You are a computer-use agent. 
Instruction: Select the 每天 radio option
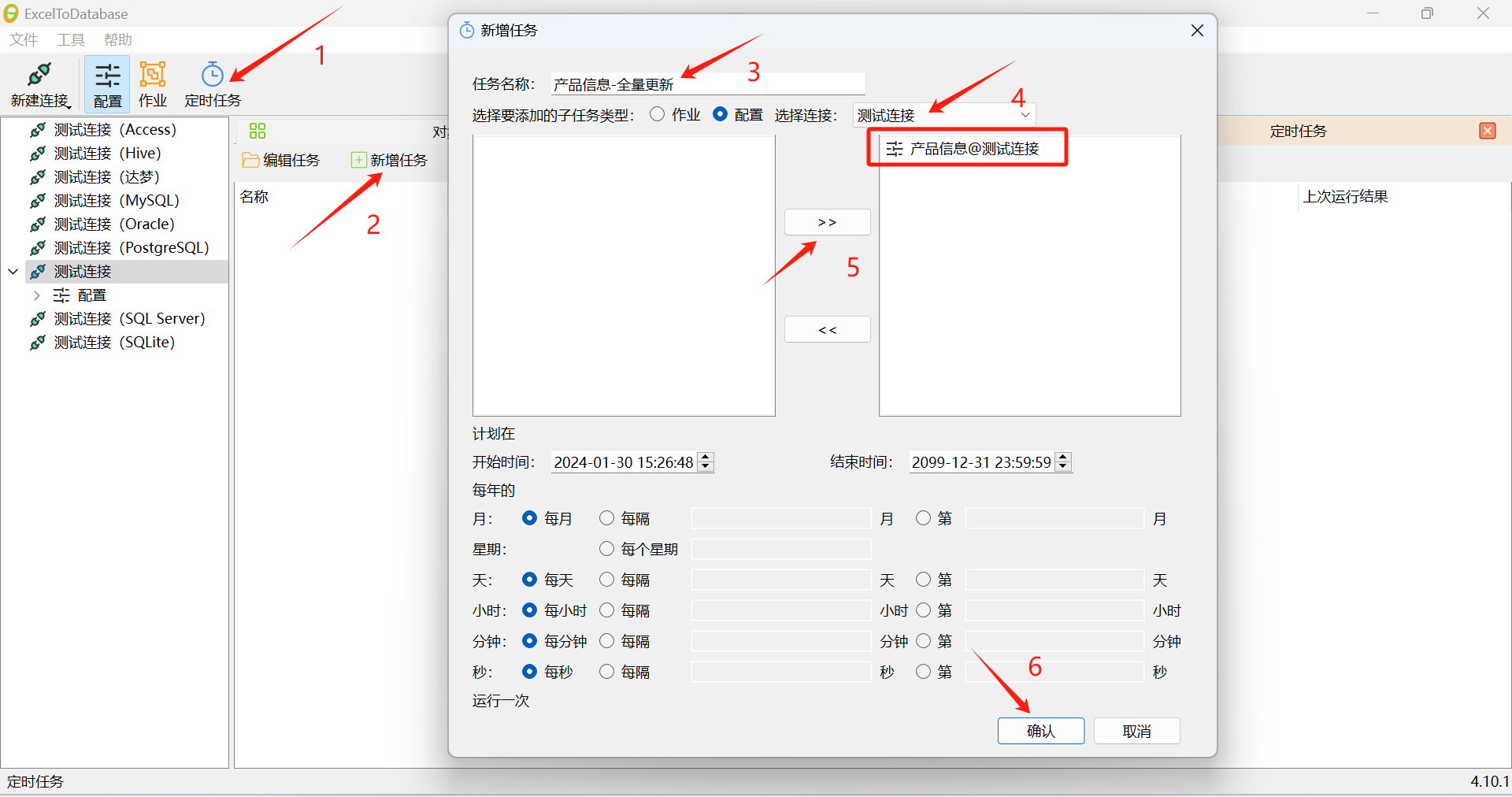tap(529, 580)
